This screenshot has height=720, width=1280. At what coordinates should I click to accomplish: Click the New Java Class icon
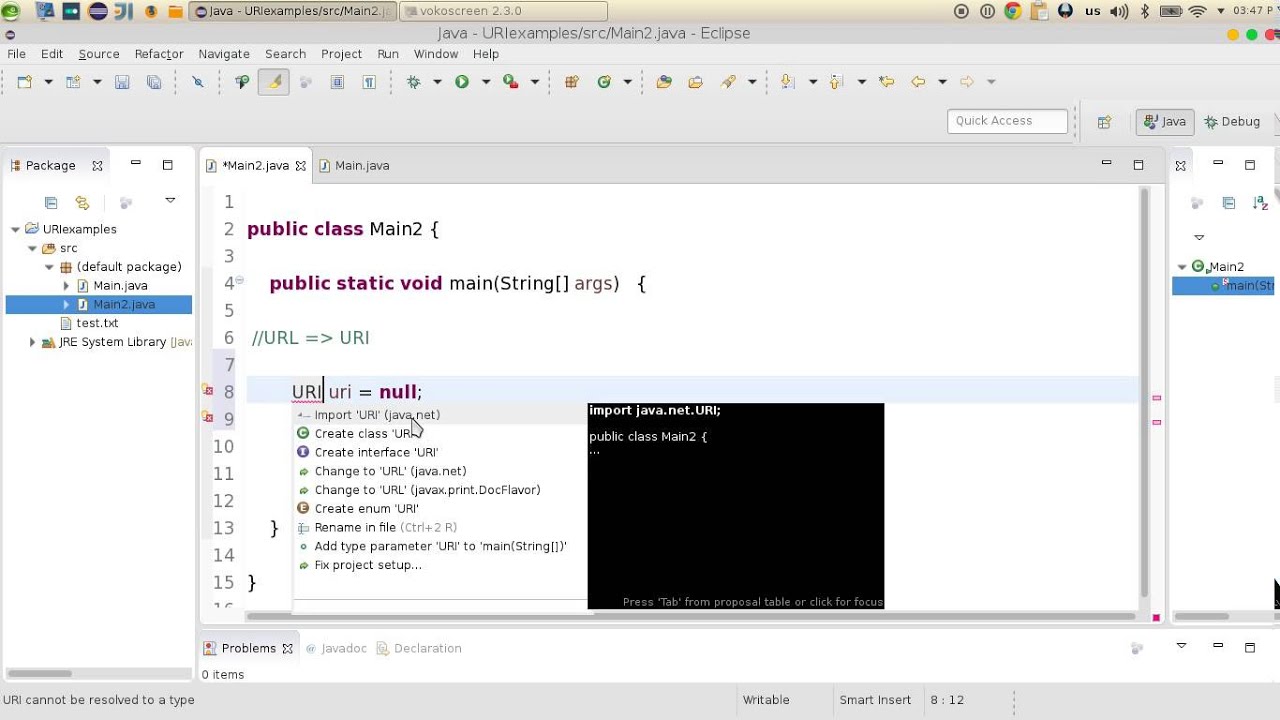point(604,82)
